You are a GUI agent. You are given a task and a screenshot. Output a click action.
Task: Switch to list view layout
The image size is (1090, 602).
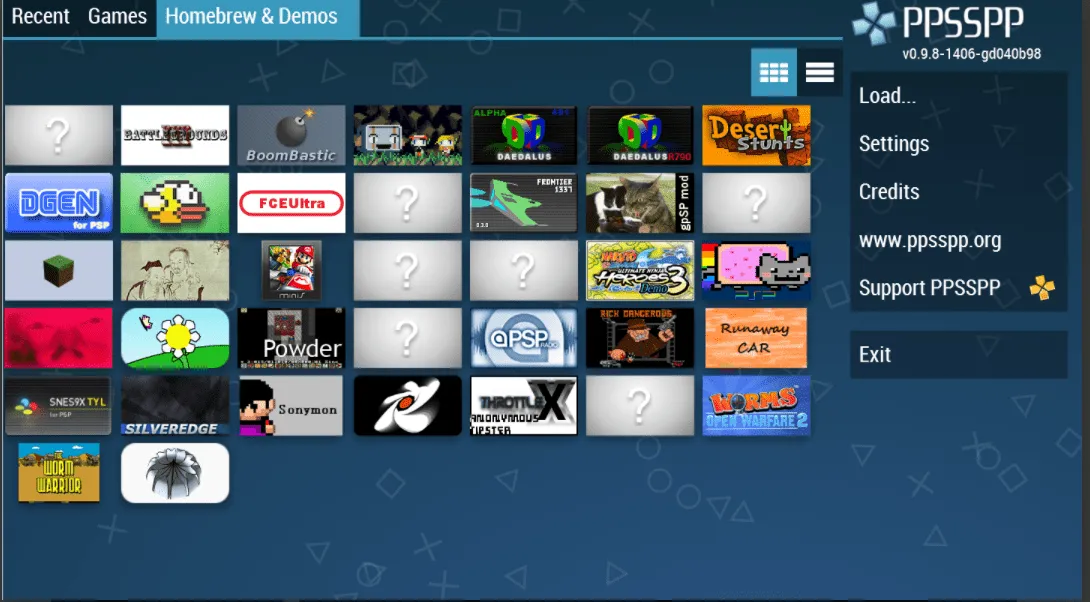pyautogui.click(x=820, y=72)
